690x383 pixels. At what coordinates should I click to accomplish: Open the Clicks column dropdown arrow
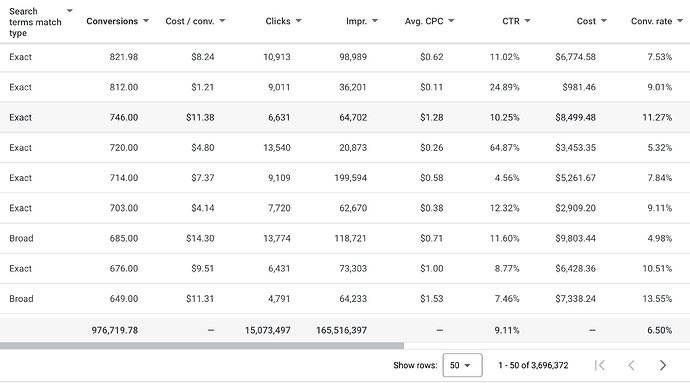point(299,21)
